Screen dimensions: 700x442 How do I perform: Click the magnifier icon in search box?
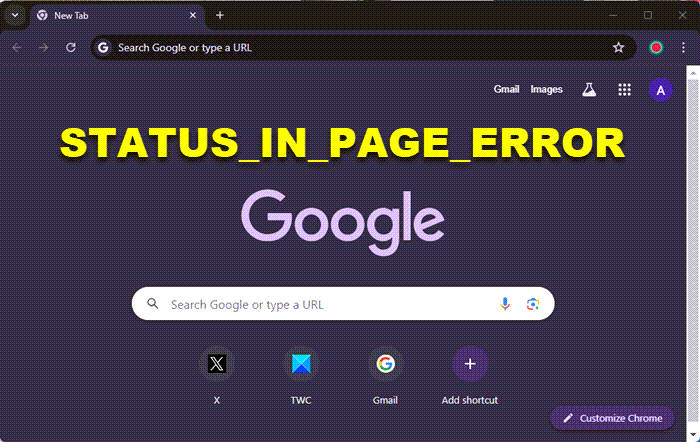tap(153, 304)
